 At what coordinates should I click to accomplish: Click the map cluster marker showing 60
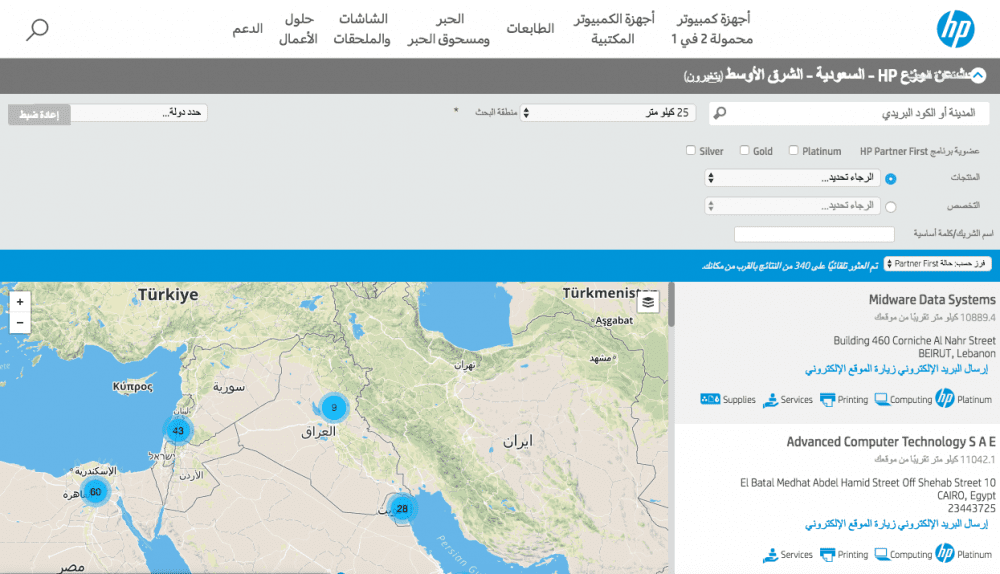95,492
